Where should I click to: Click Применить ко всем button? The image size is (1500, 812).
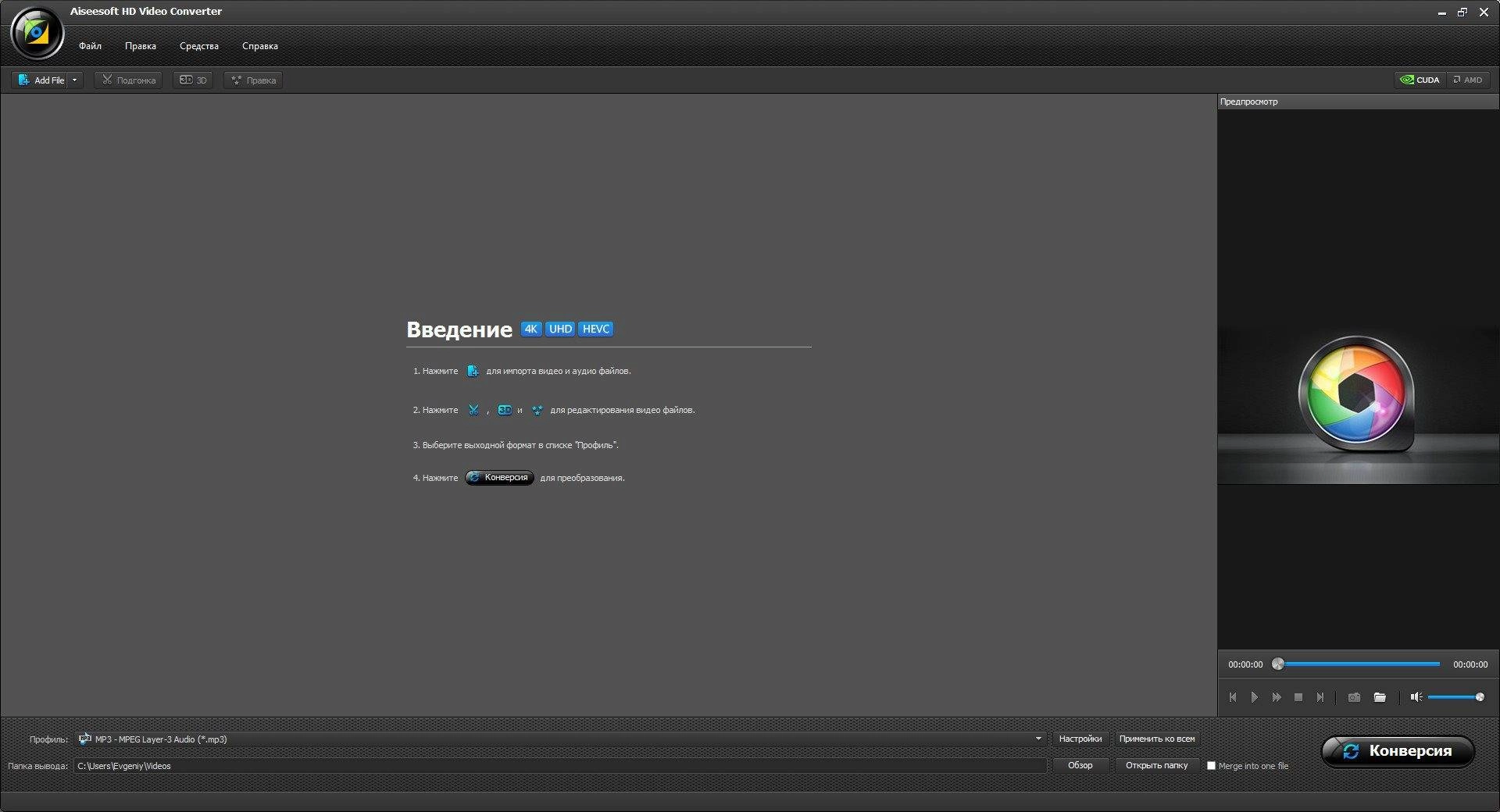1157,739
